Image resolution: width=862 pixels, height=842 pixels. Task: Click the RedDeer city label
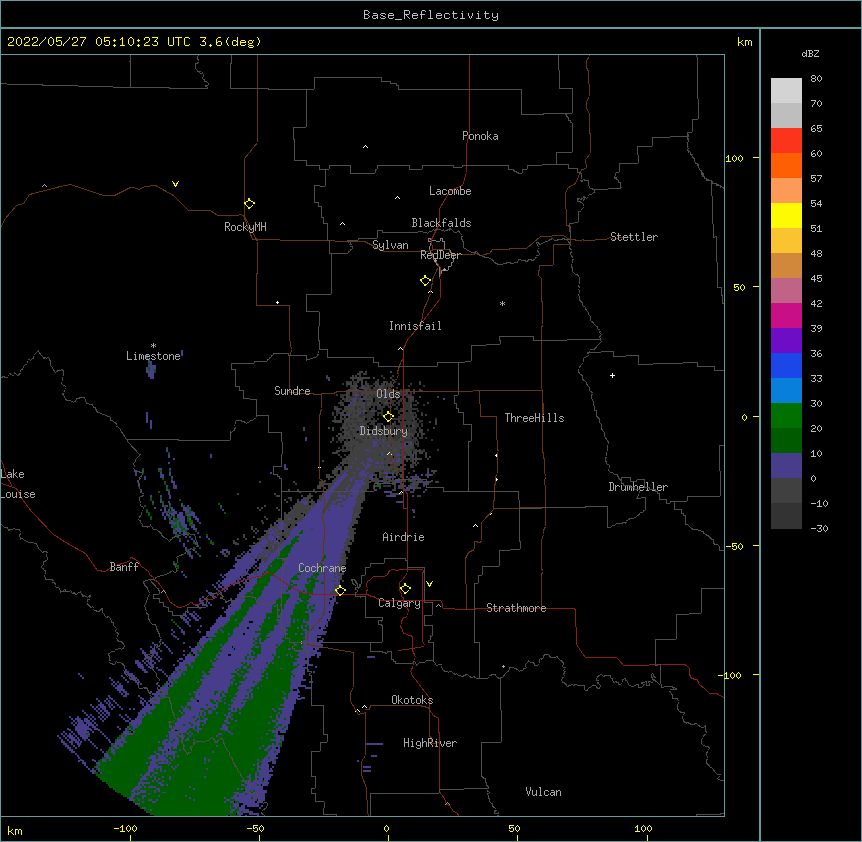click(x=440, y=255)
